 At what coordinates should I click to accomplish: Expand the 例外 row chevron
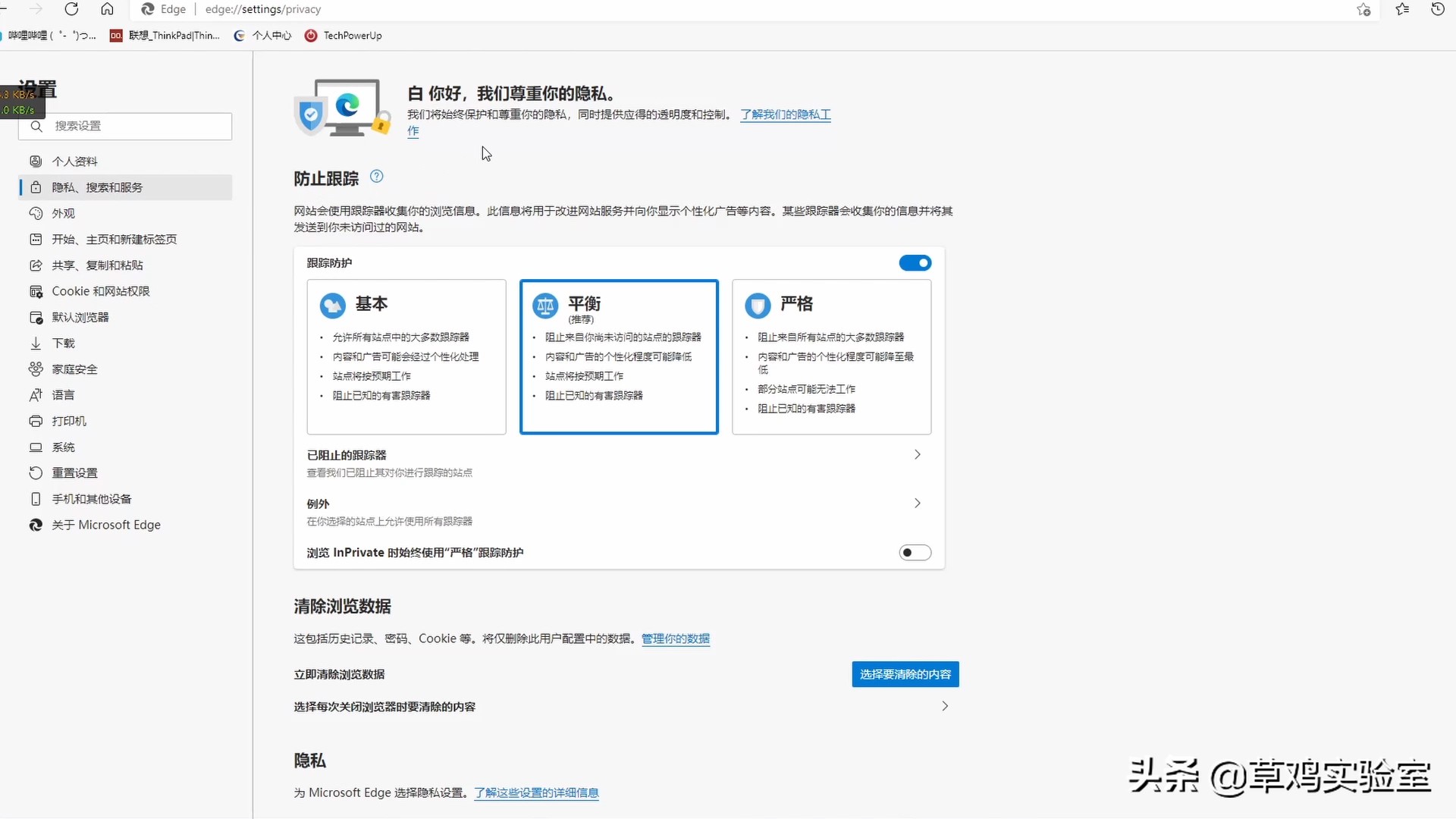pyautogui.click(x=917, y=504)
